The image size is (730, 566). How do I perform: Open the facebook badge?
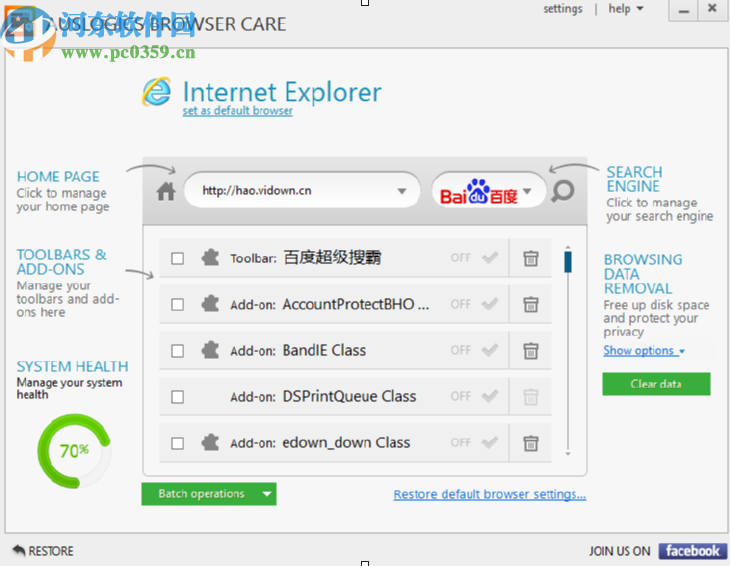pyautogui.click(x=692, y=551)
